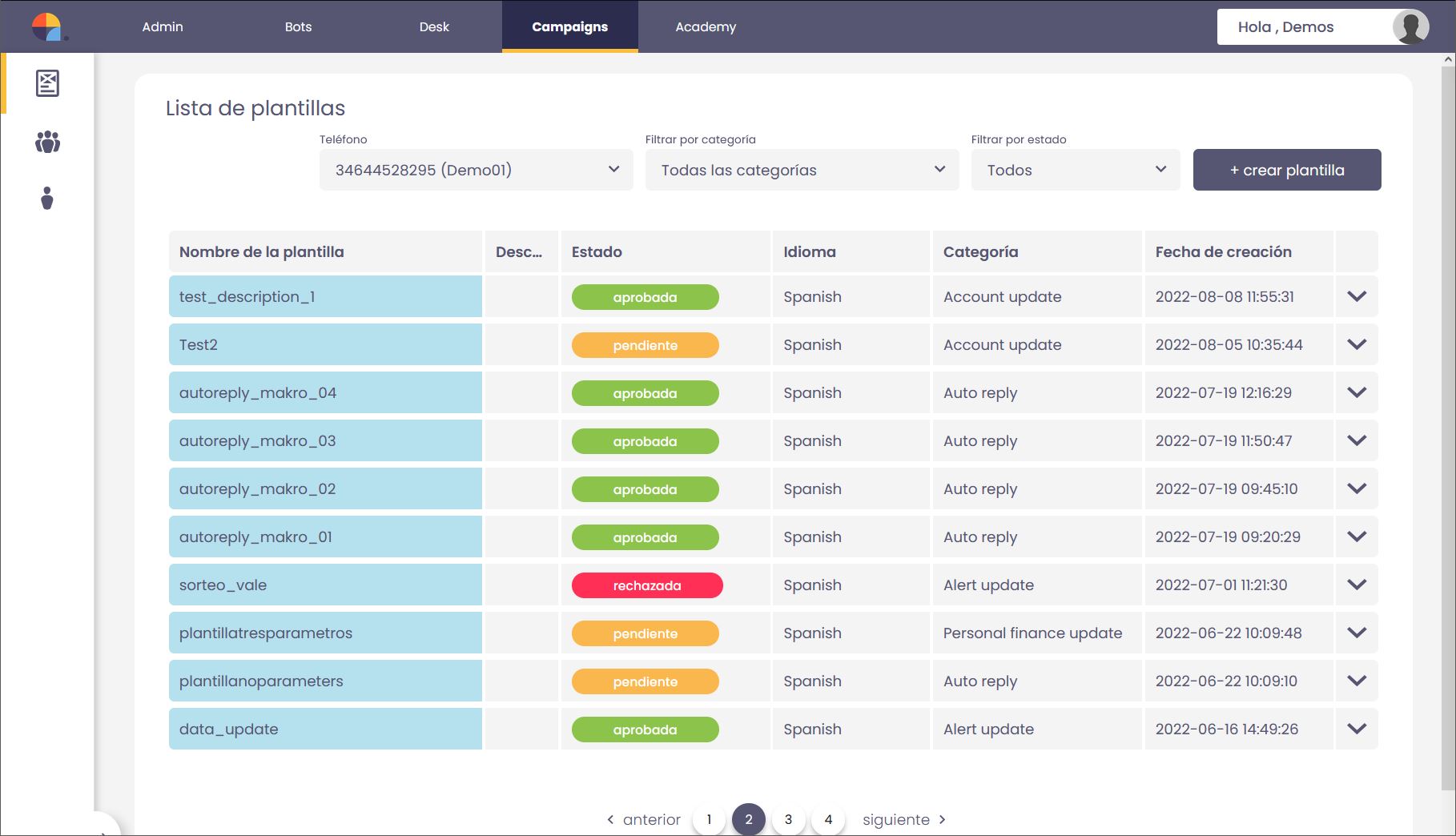The width and height of the screenshot is (1456, 836).
Task: Open the Filtrar por estado dropdown
Action: coord(1075,170)
